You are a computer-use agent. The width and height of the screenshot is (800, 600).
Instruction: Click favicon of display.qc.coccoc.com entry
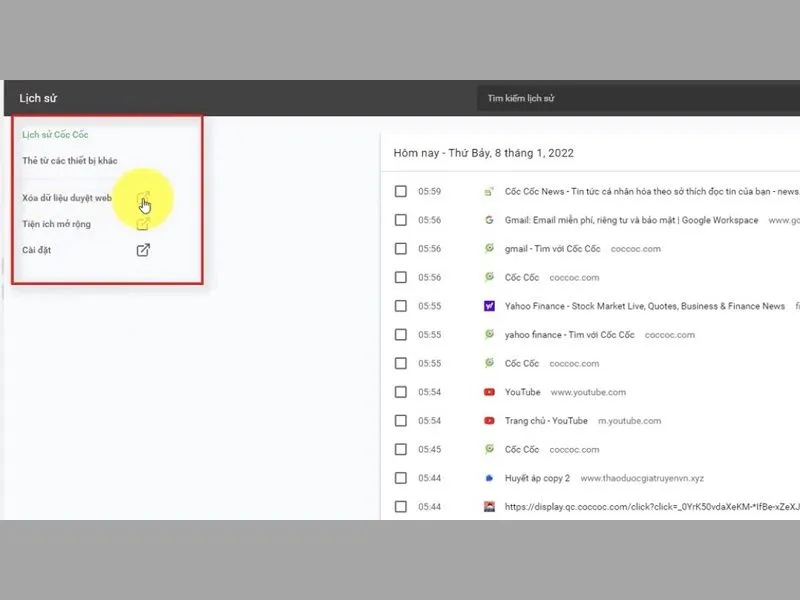pos(489,507)
